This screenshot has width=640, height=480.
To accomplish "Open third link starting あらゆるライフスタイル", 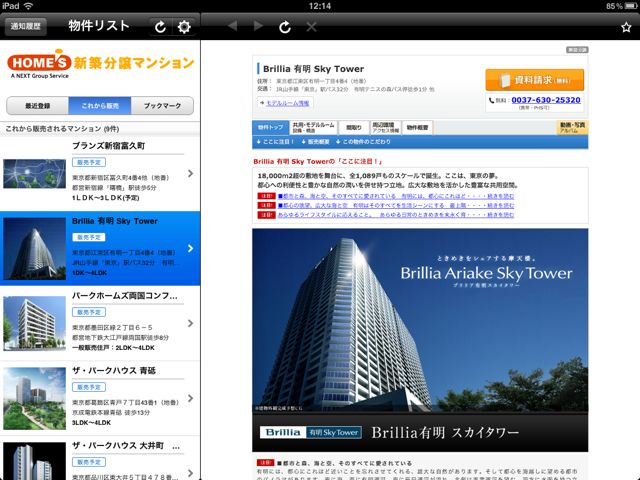I will (x=396, y=215).
